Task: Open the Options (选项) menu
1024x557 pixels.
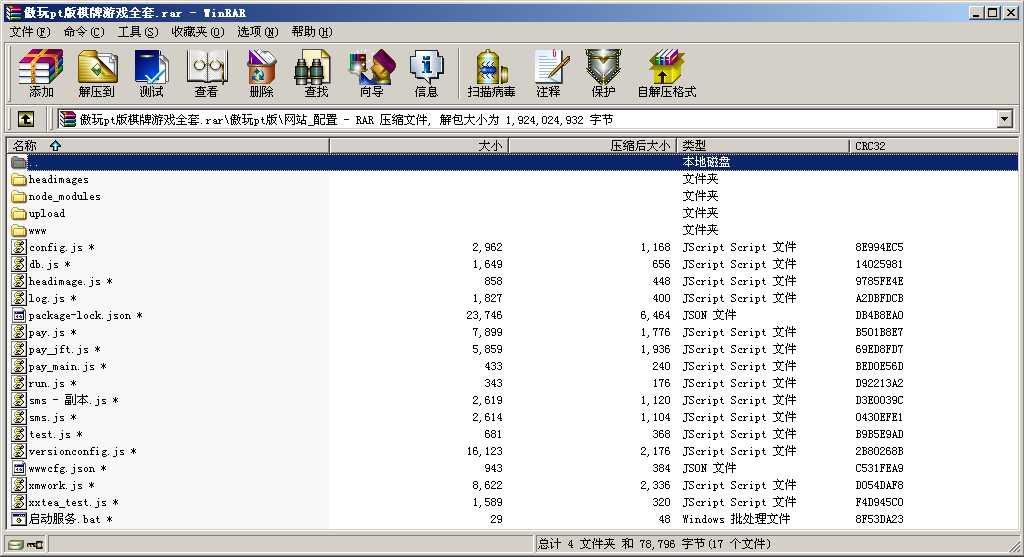Action: 258,31
